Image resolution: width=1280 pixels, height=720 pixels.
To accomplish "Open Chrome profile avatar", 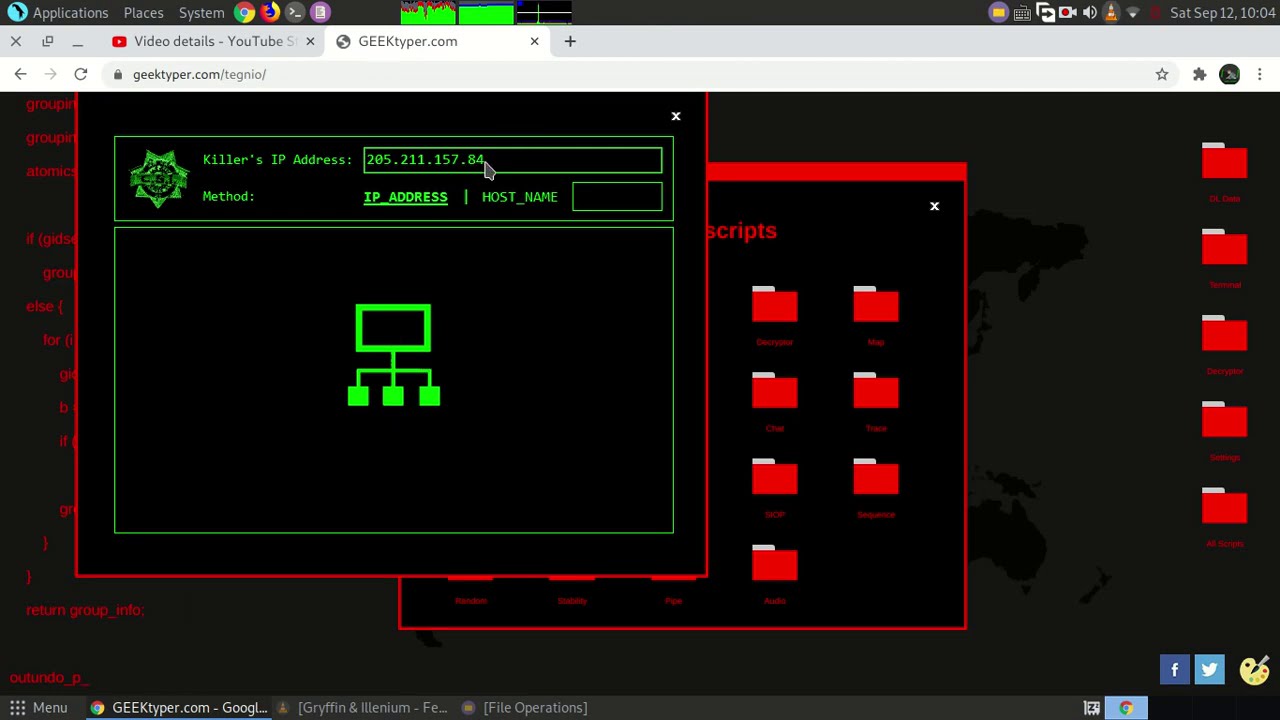I will tap(1230, 74).
